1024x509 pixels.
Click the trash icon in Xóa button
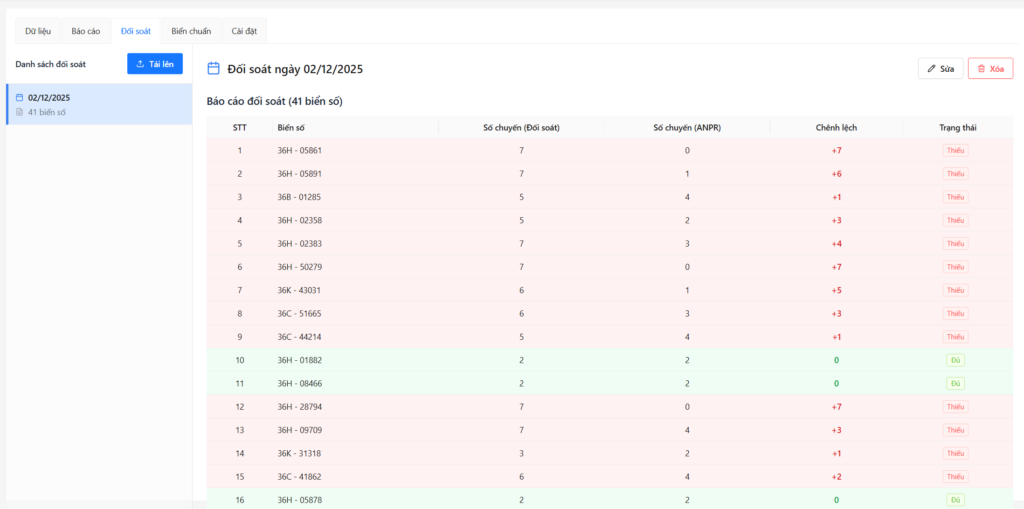(981, 69)
